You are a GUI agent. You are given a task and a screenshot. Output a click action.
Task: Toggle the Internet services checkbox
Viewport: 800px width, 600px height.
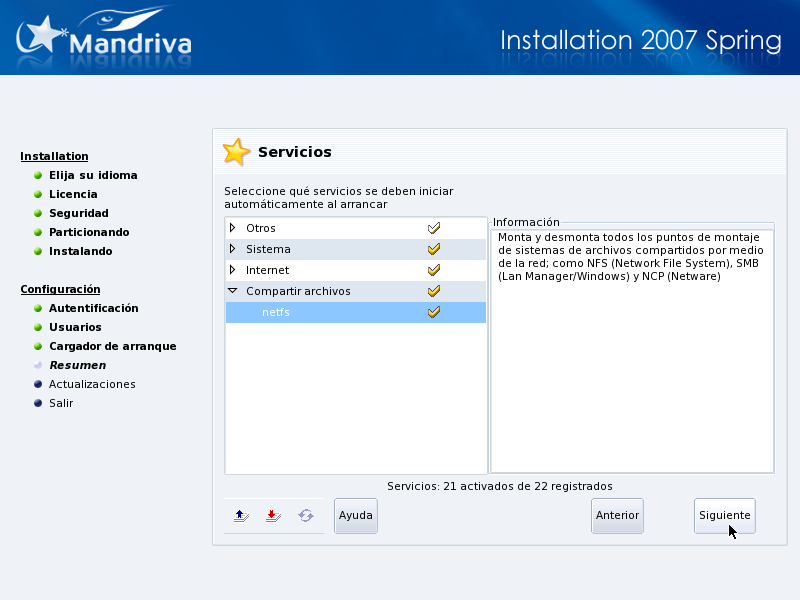[434, 270]
